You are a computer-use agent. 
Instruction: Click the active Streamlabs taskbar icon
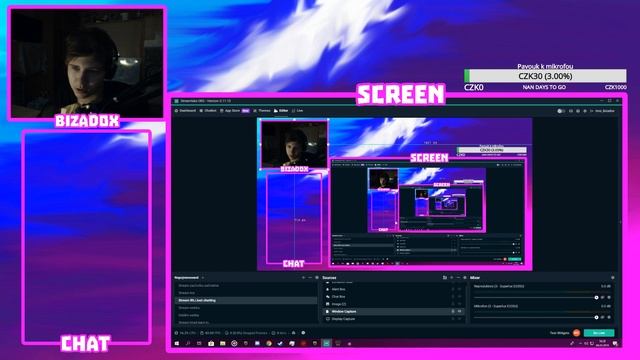pos(326,344)
